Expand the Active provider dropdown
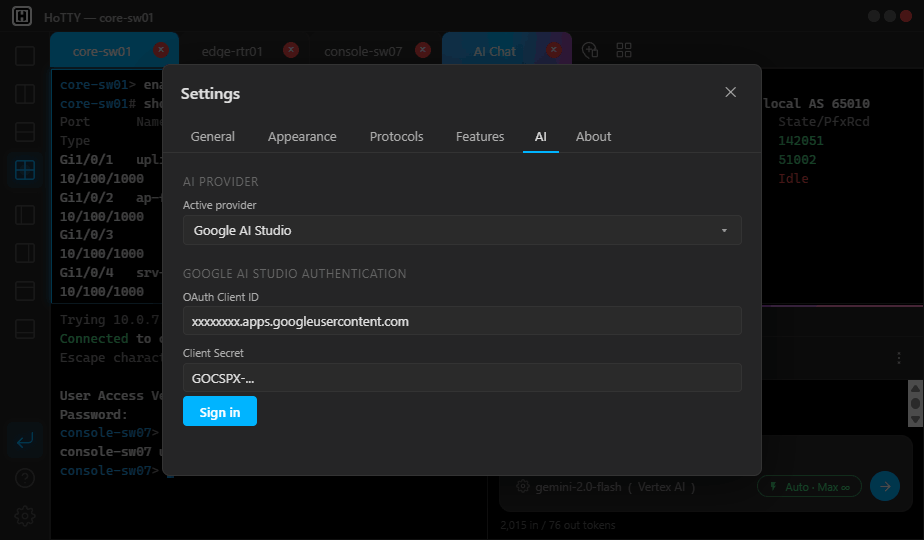 462,230
